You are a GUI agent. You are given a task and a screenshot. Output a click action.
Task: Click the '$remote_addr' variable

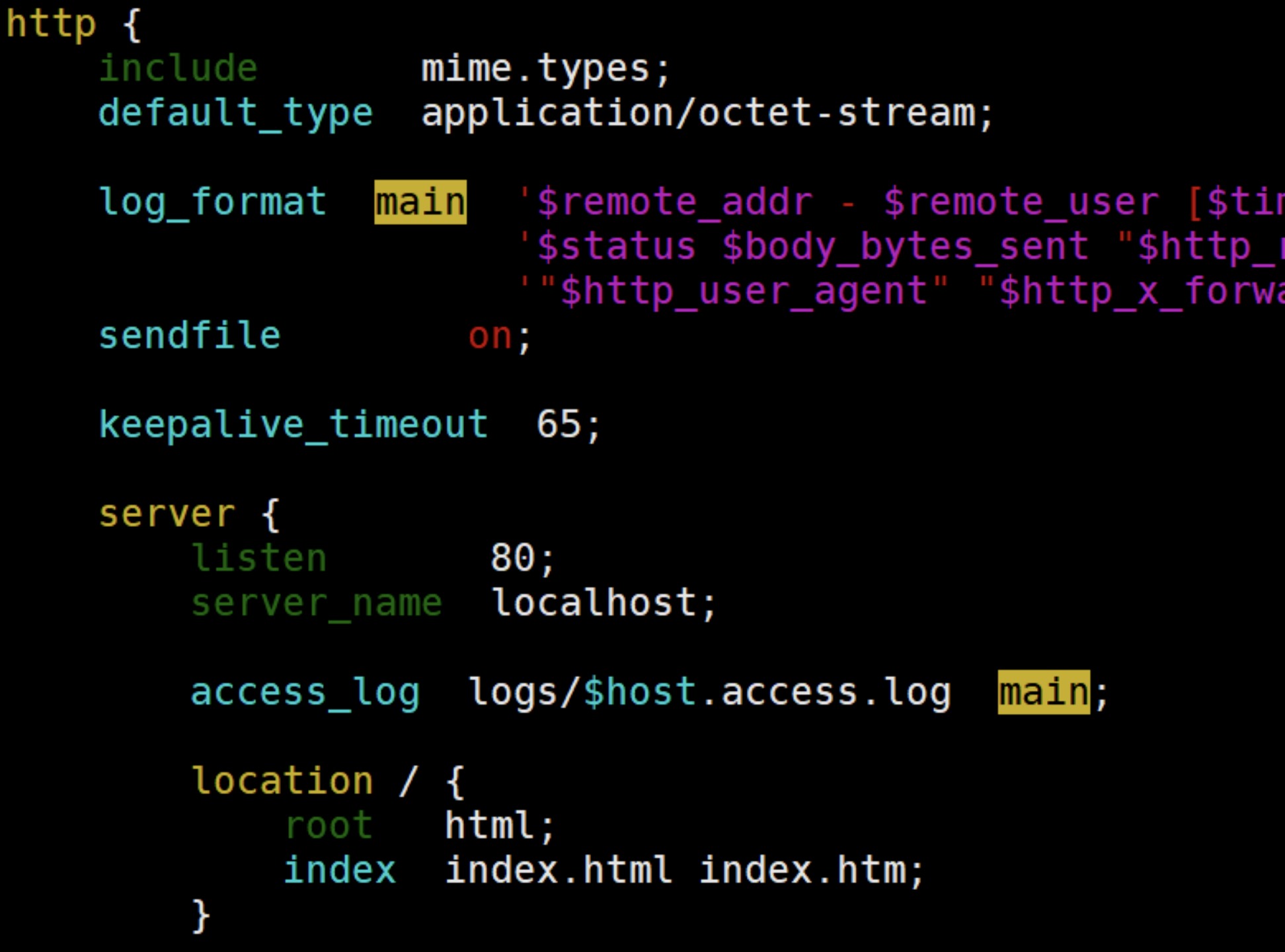click(675, 202)
